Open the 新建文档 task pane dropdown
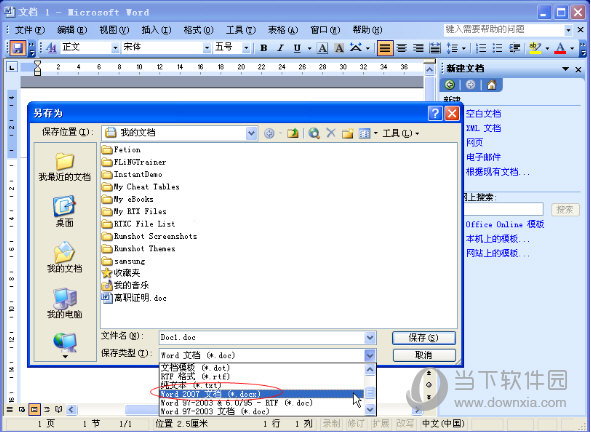This screenshot has width=591, height=432. (x=565, y=69)
